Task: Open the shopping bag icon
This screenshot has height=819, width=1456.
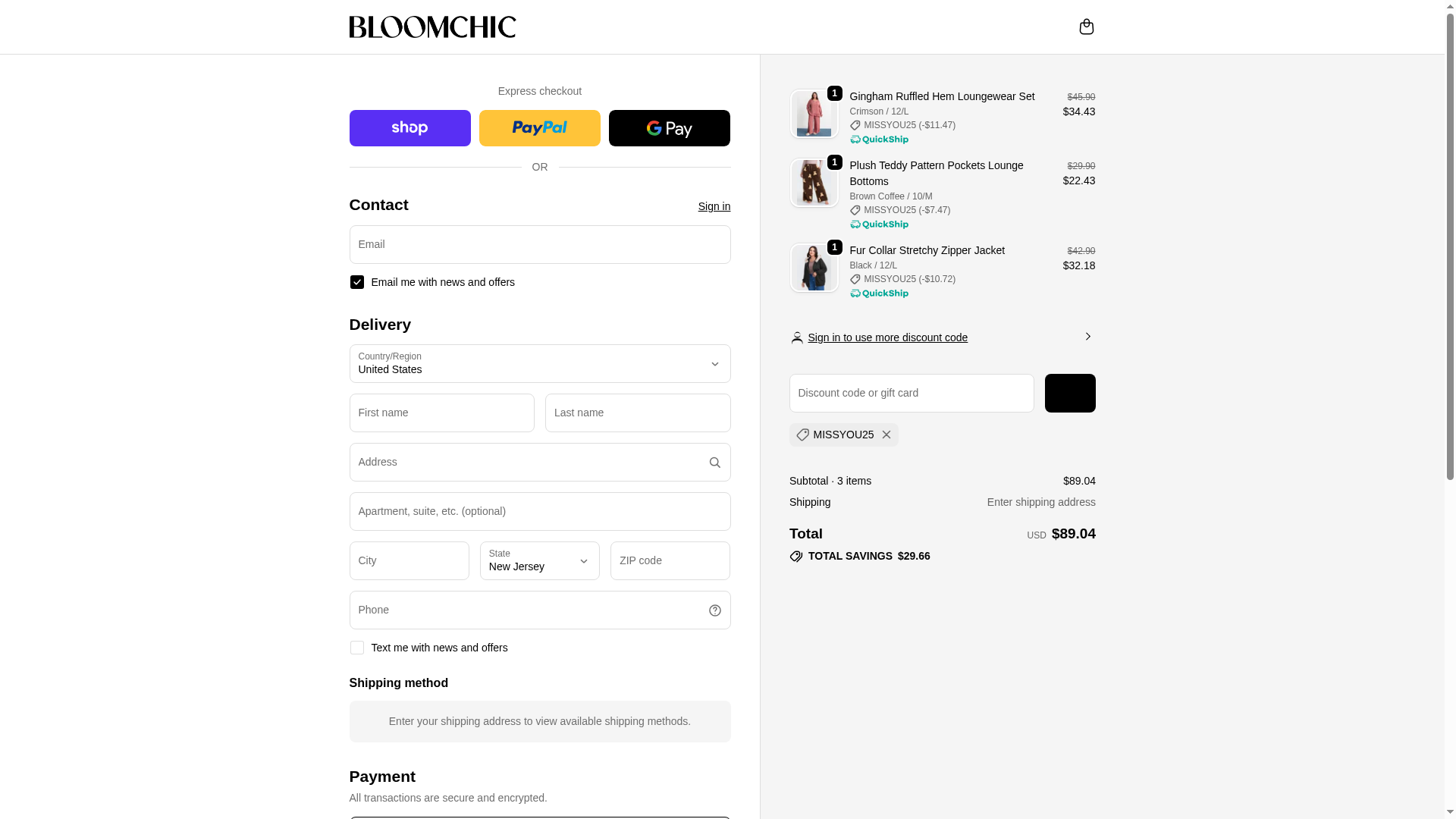Action: pyautogui.click(x=1086, y=27)
